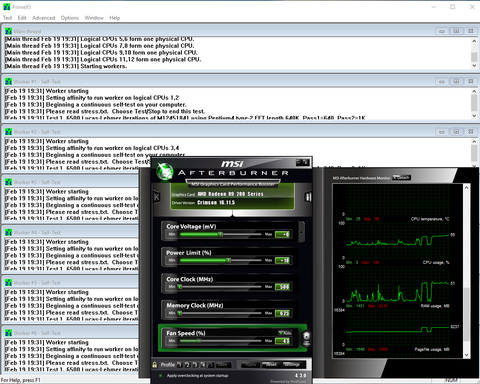The width and height of the screenshot is (480, 384).
Task: Maximize the Worker #2 child window
Action: [x=456, y=132]
